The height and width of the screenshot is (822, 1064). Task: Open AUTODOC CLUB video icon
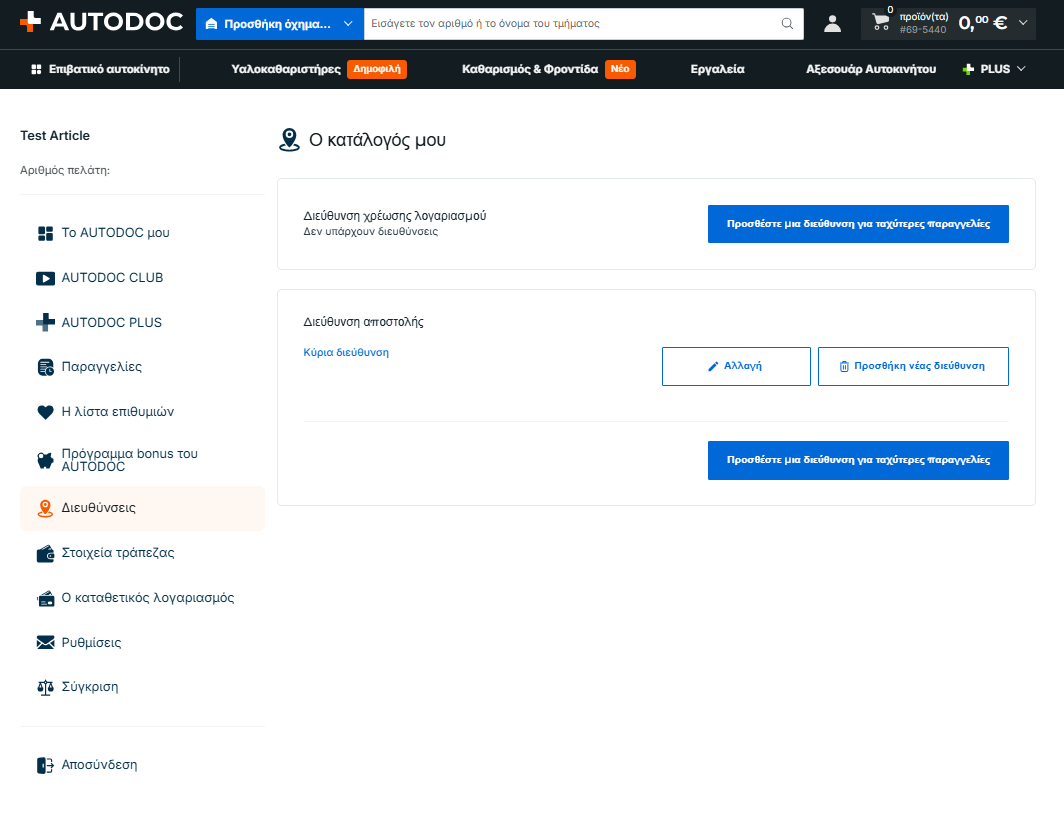45,278
